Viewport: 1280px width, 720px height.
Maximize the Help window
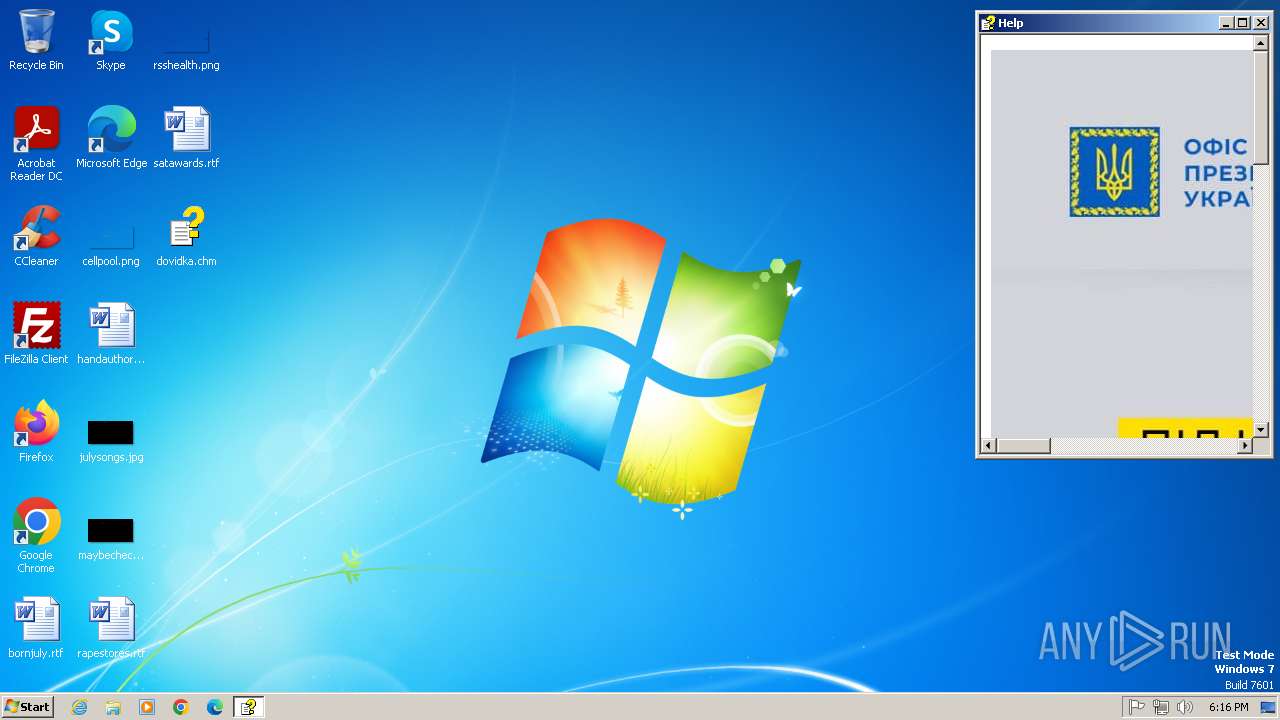[x=1242, y=23]
